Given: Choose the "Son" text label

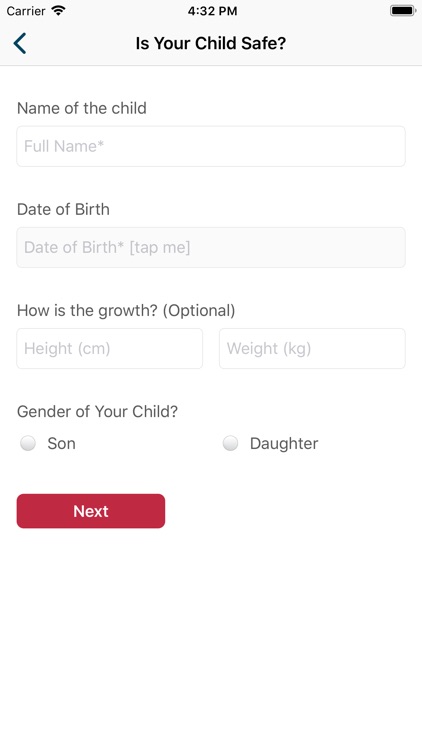Looking at the screenshot, I should 61,443.
